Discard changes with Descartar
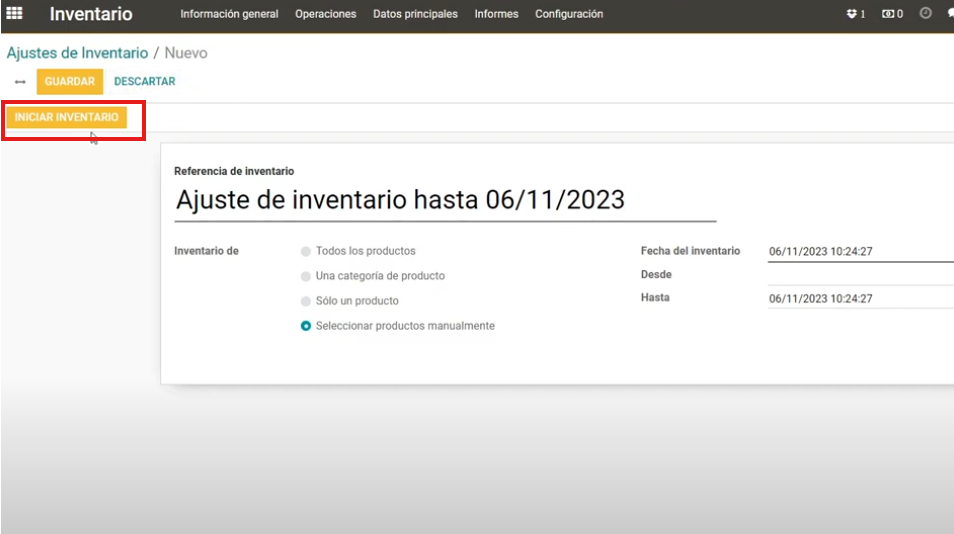Viewport: 954px width, 534px height. pyautogui.click(x=145, y=81)
